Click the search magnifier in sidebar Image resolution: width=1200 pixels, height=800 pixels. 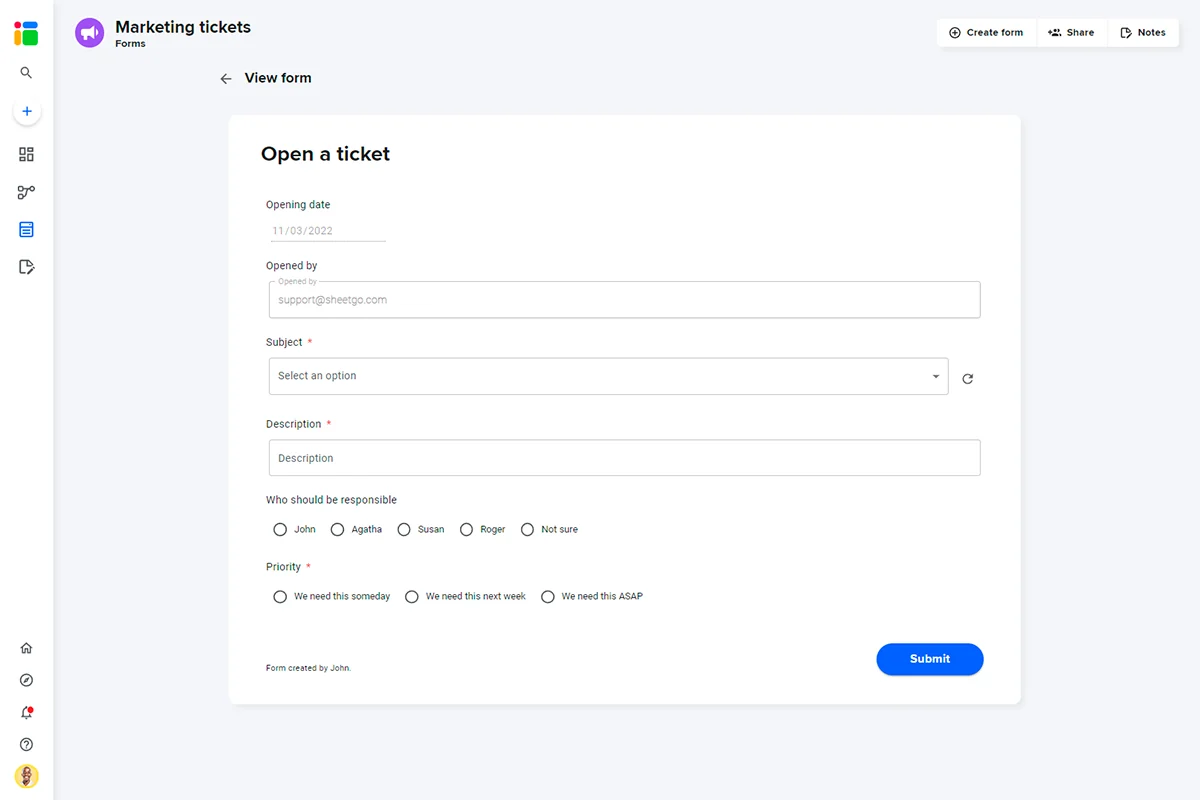point(27,73)
